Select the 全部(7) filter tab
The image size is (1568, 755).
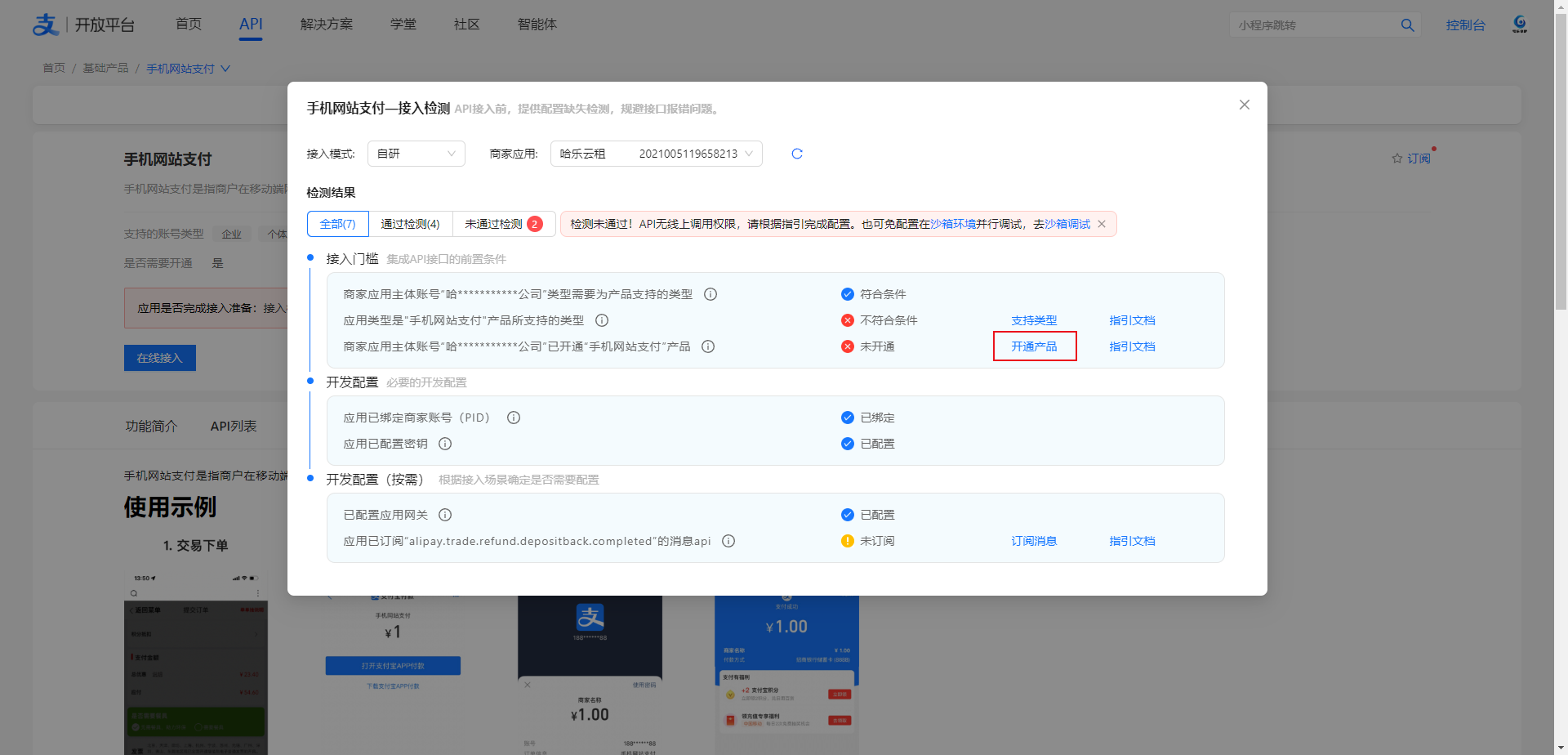(337, 224)
